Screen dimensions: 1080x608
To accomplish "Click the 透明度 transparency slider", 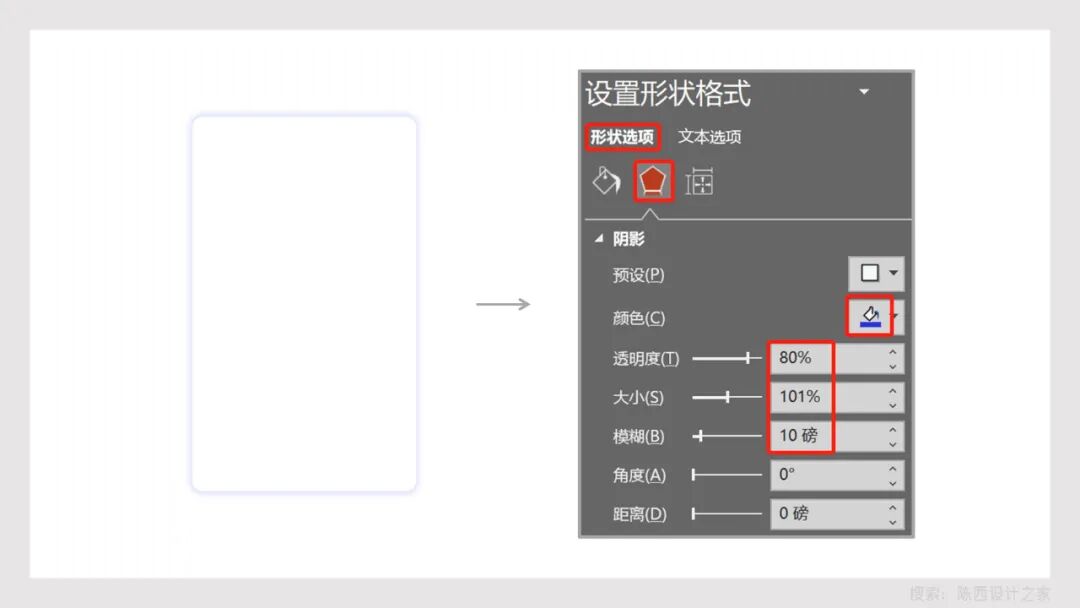I will click(x=727, y=358).
